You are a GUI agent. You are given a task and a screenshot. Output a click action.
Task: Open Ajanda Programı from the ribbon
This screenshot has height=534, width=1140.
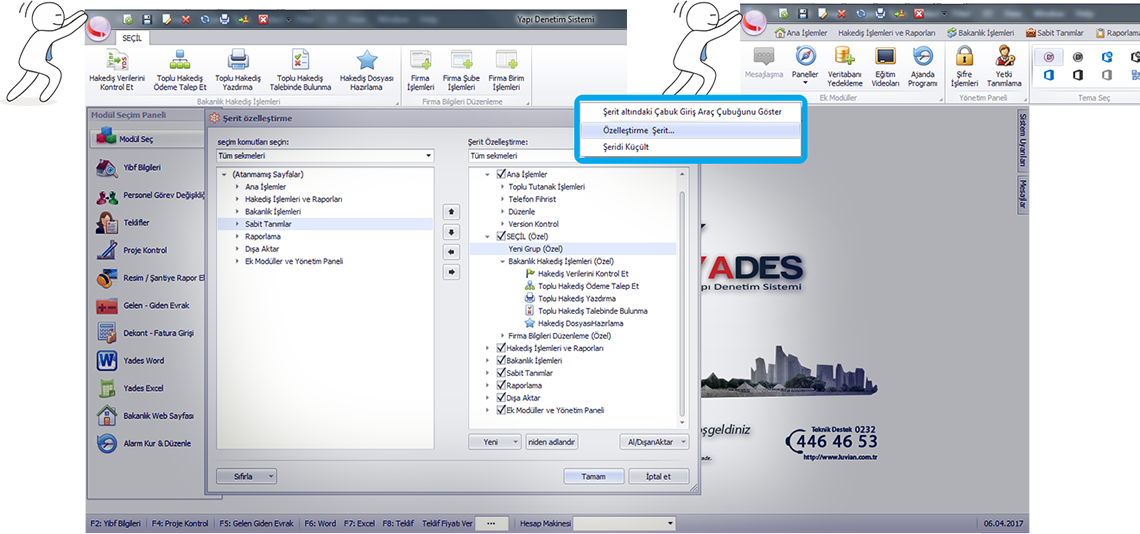923,57
